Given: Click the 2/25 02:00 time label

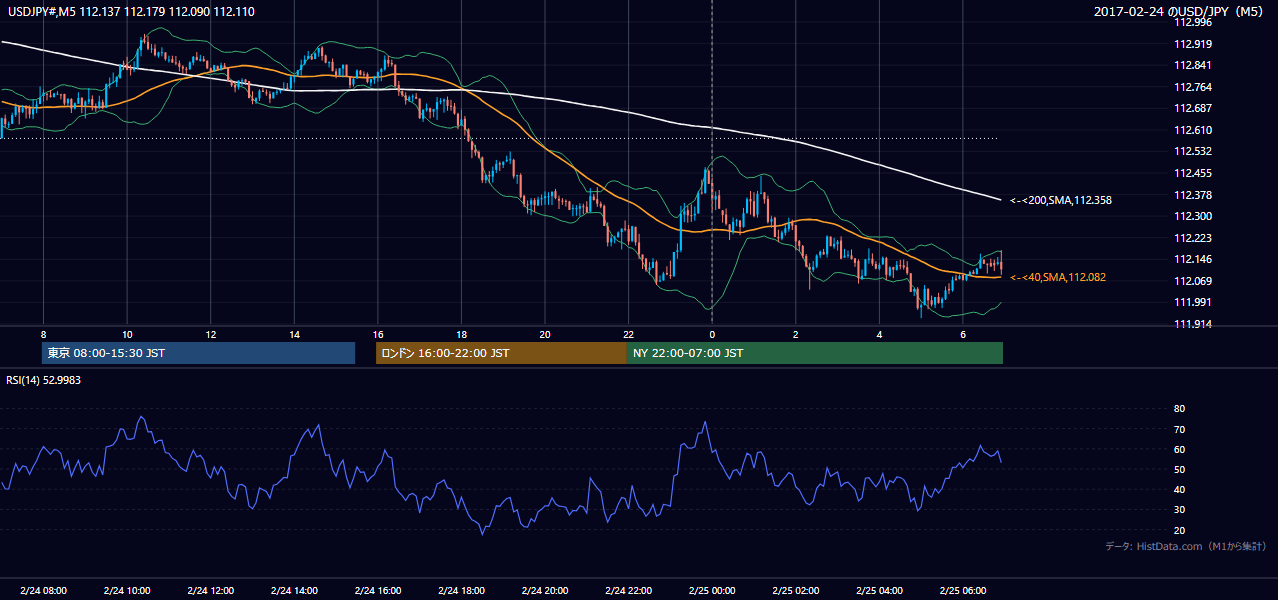Looking at the screenshot, I should coord(795,590).
